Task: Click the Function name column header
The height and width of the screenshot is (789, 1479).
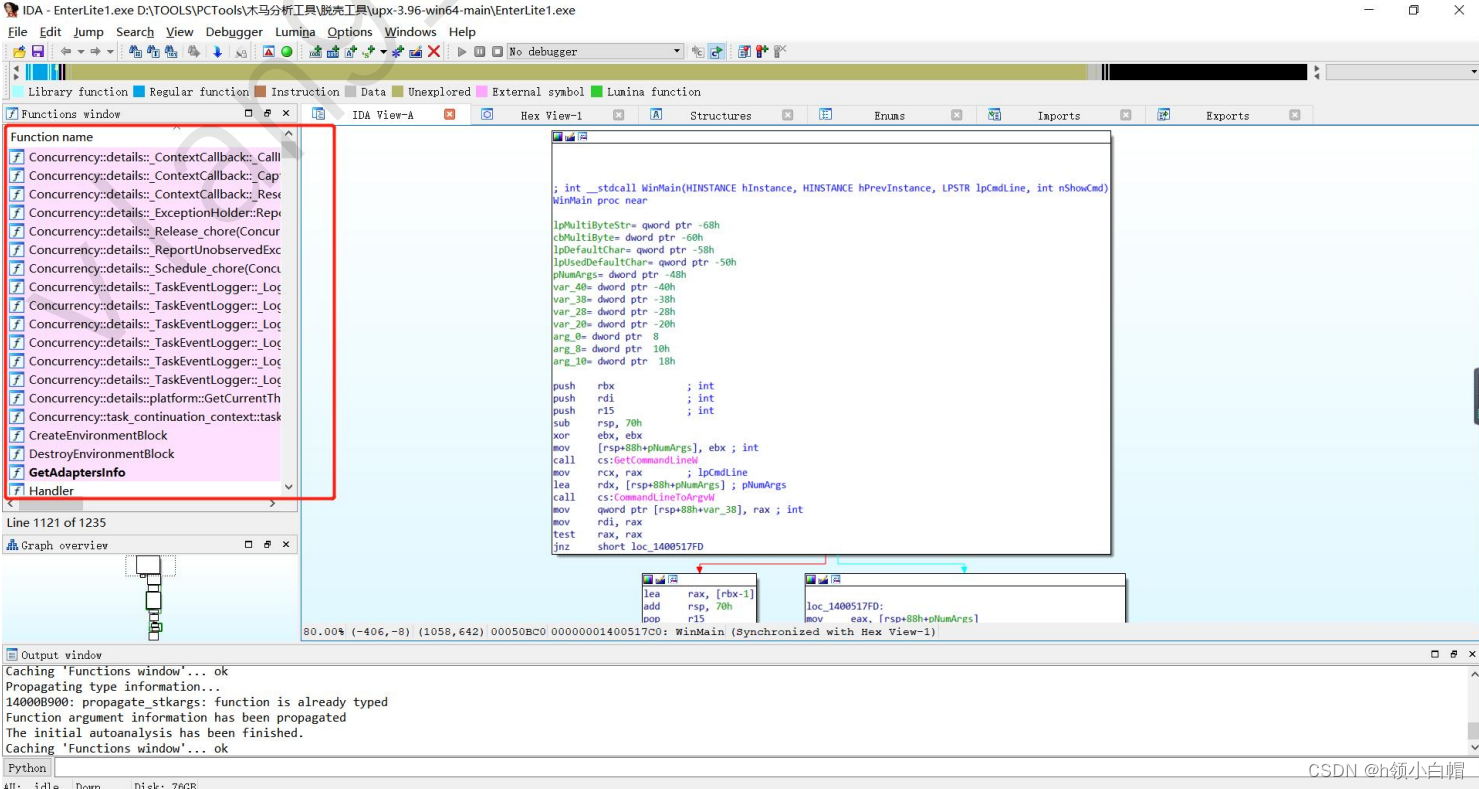Action: coord(52,137)
